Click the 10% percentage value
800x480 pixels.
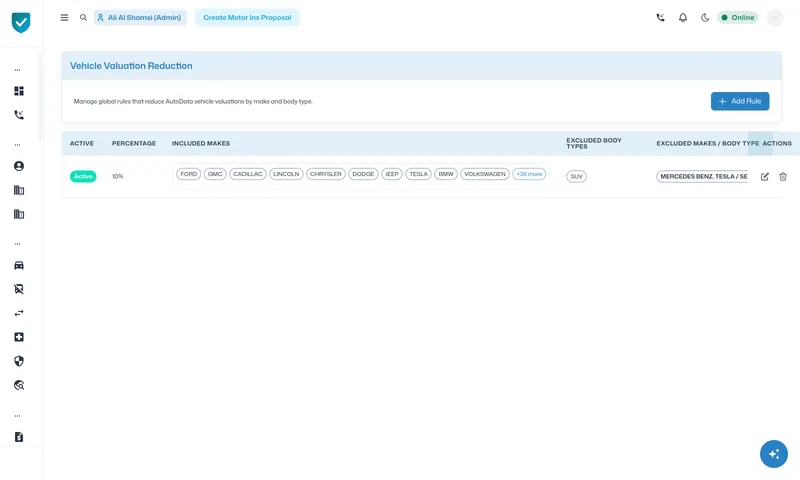[118, 176]
